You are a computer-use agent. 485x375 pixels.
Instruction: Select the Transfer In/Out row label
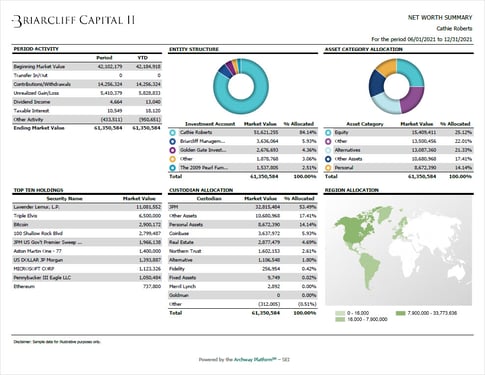(x=31, y=75)
